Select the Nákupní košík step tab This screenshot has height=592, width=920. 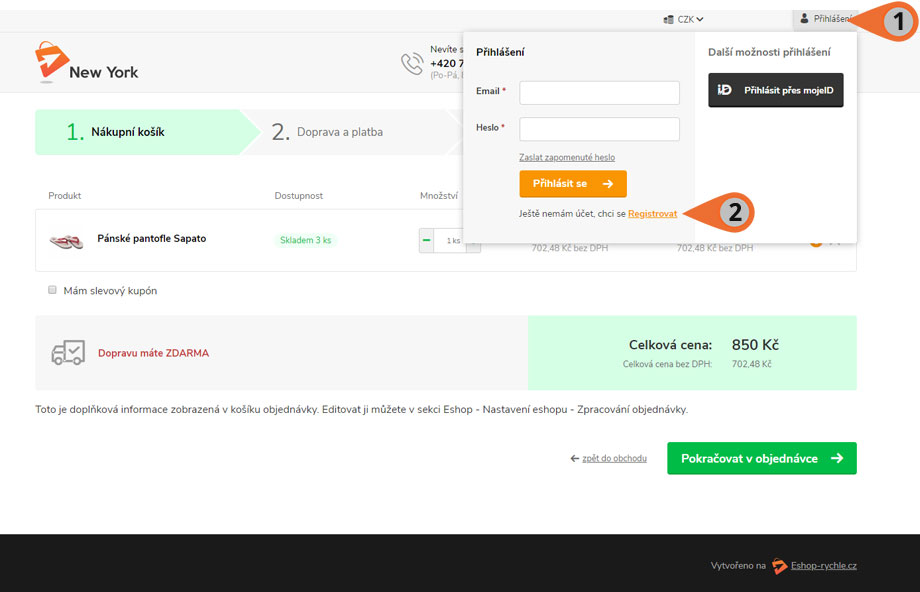pyautogui.click(x=147, y=132)
